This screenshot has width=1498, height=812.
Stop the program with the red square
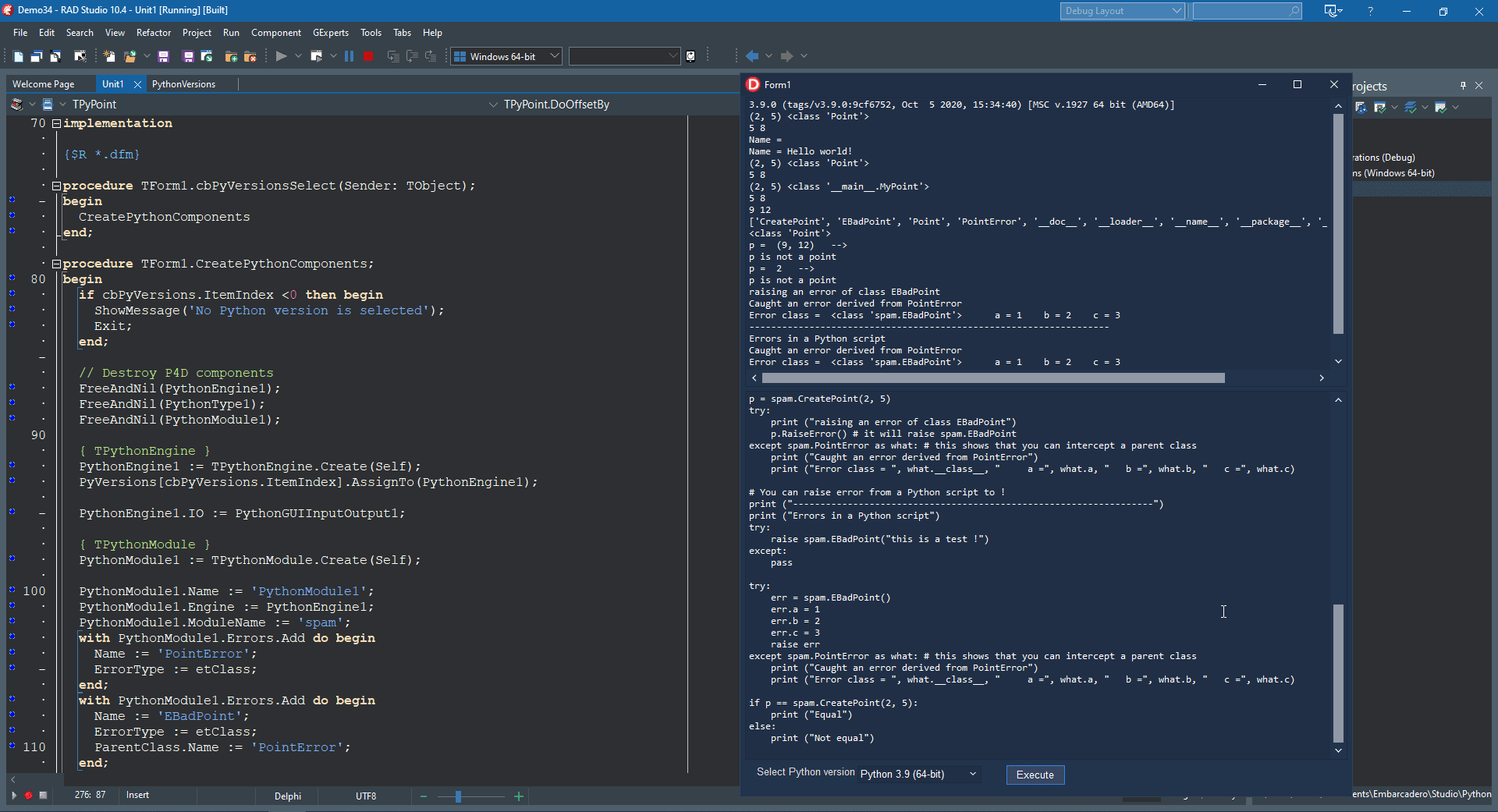click(368, 56)
